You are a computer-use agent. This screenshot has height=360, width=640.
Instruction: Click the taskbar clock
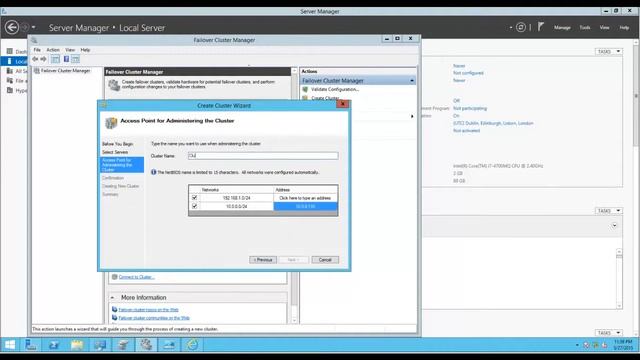(623, 345)
